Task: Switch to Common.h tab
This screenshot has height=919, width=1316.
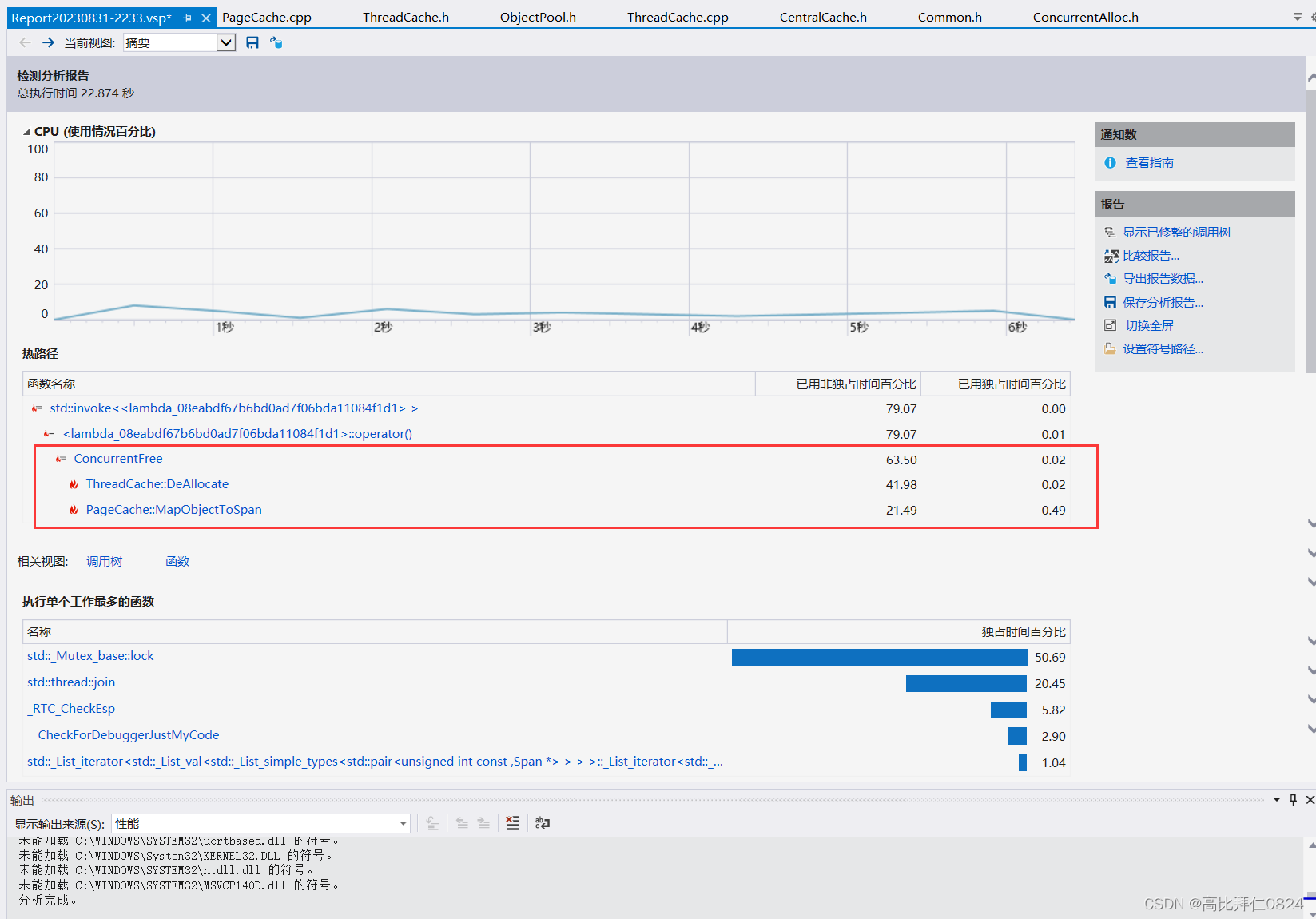Action: tap(950, 17)
